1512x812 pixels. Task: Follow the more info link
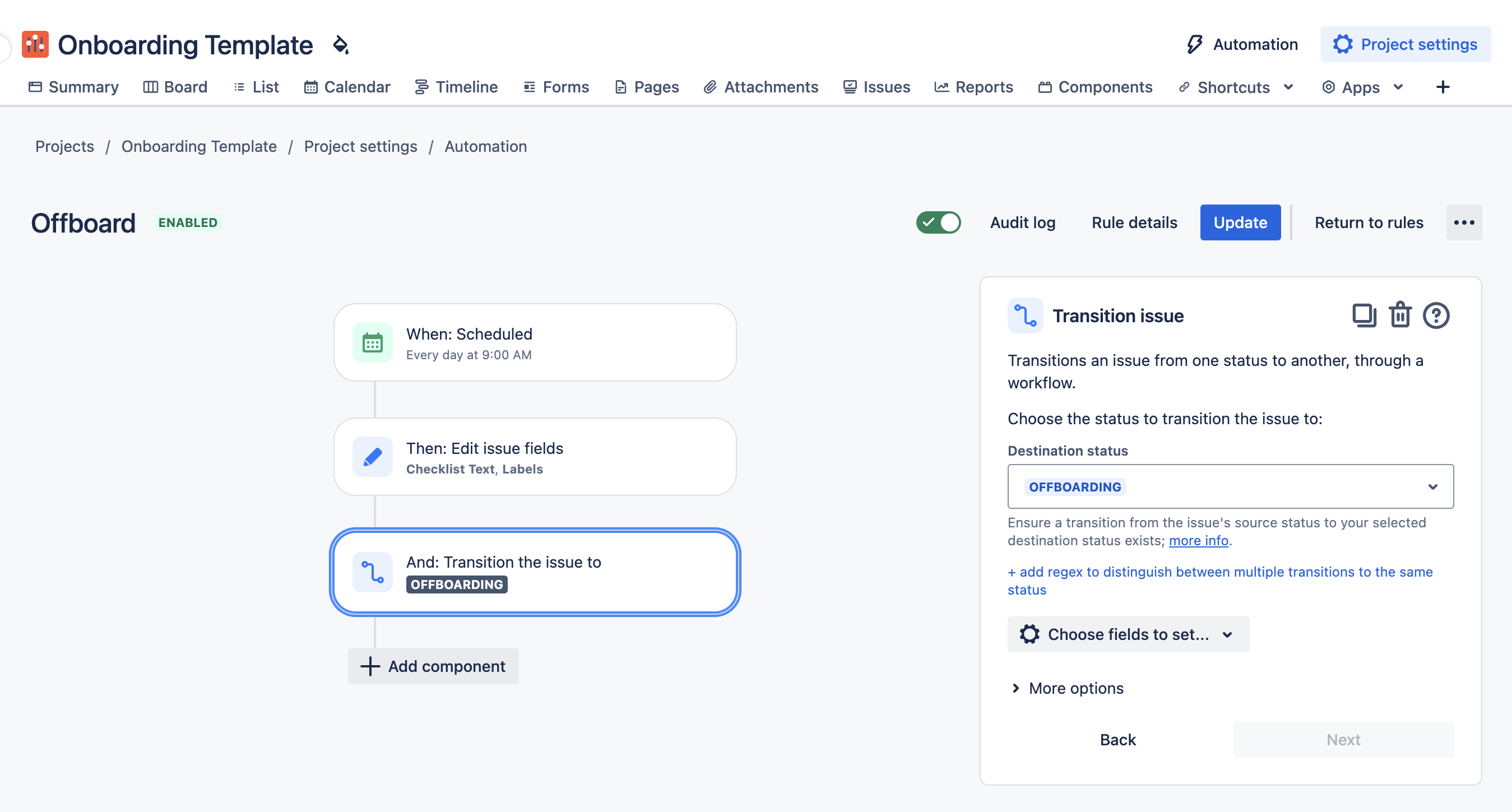coord(1198,541)
